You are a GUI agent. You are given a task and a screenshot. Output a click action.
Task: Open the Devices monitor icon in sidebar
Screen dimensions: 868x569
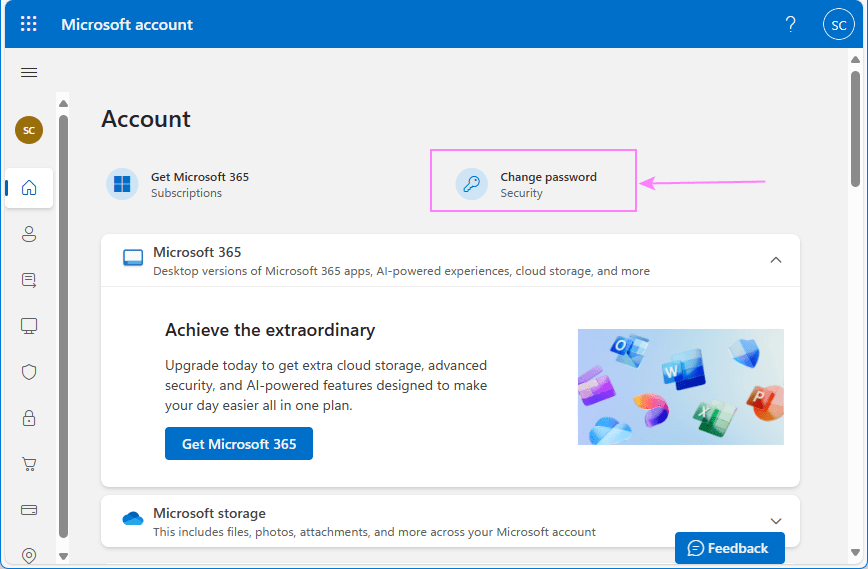(29, 326)
